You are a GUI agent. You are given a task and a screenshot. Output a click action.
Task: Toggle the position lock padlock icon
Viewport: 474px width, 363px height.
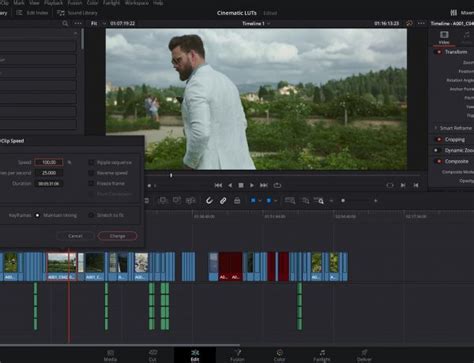(x=237, y=201)
